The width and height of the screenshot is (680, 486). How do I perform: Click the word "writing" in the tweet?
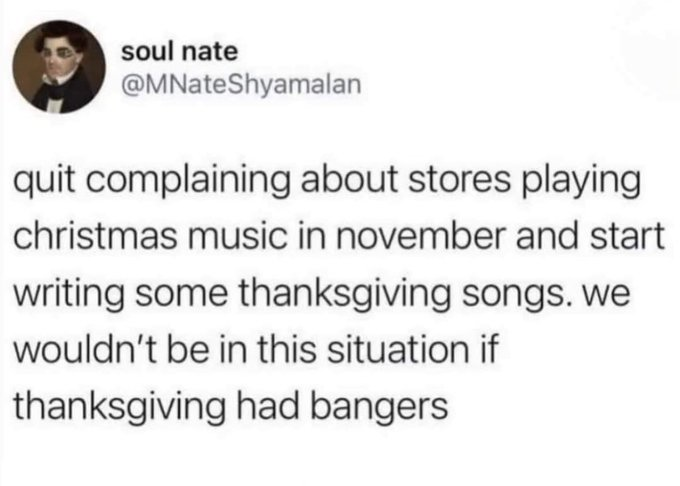[68, 294]
